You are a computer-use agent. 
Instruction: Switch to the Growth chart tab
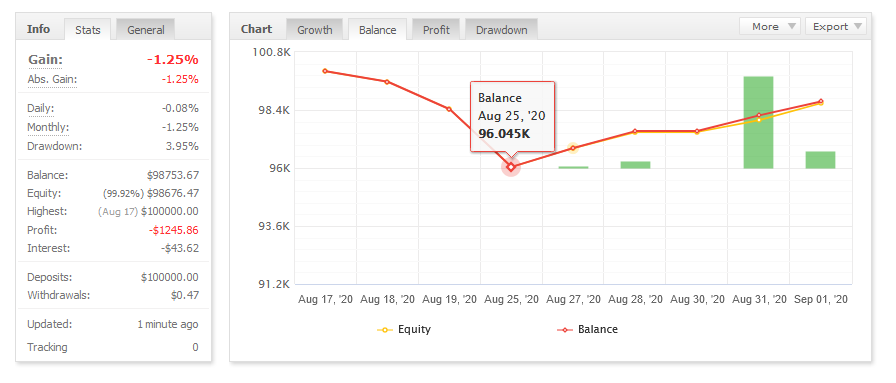coord(314,30)
